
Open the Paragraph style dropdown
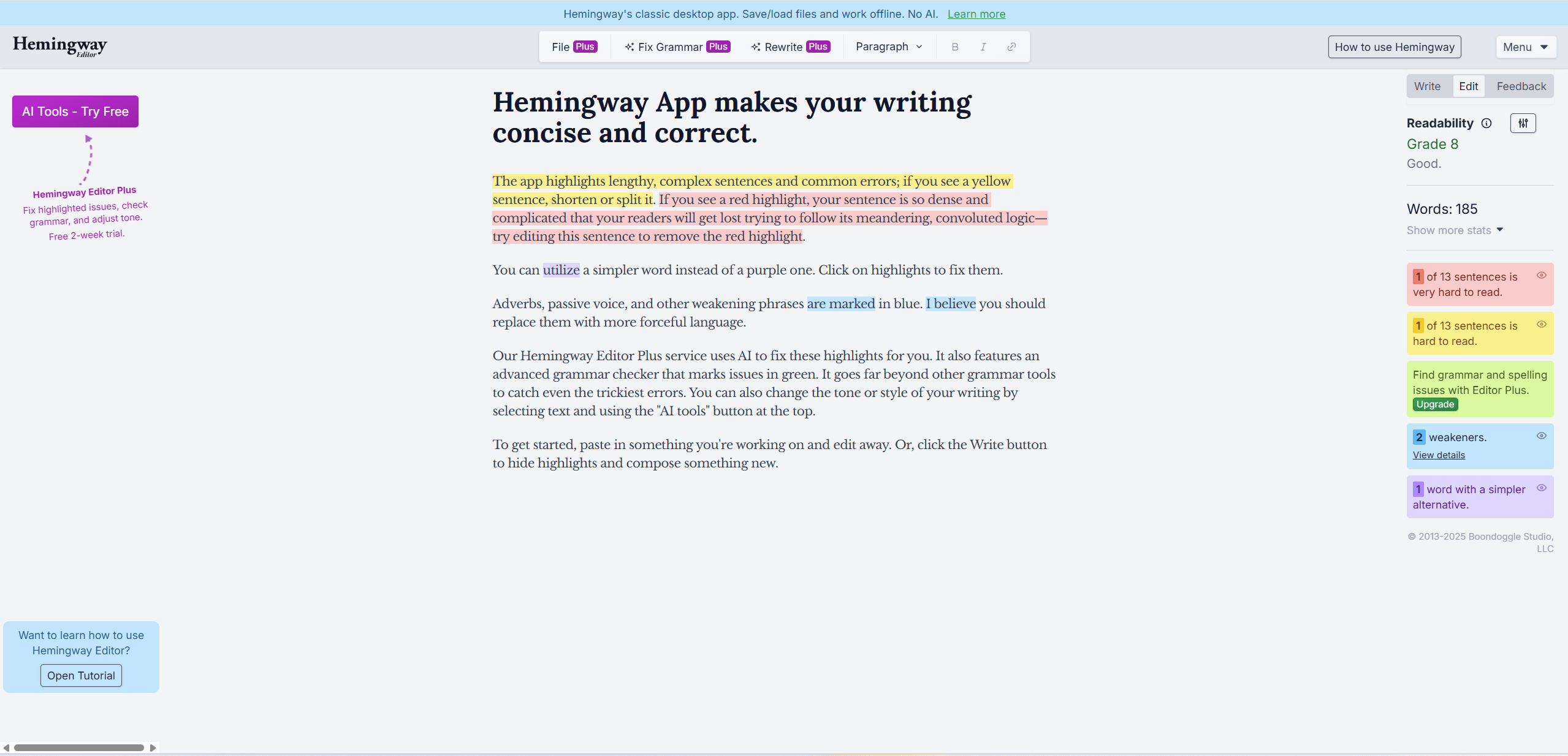(x=889, y=47)
